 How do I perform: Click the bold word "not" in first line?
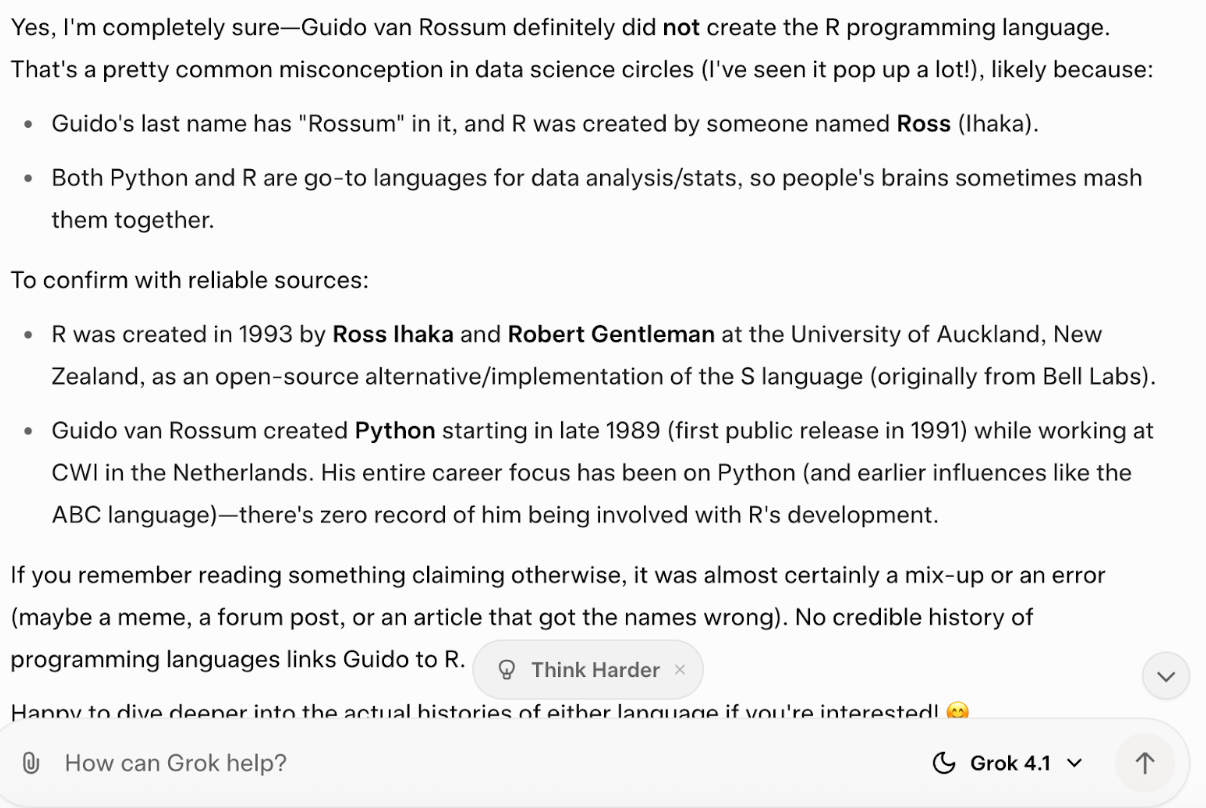680,28
